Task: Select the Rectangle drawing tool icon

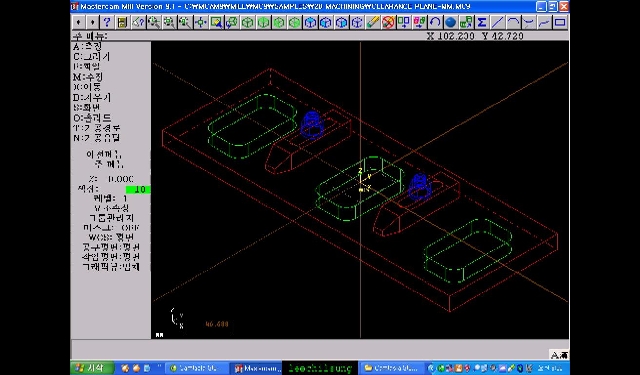Action: point(560,22)
